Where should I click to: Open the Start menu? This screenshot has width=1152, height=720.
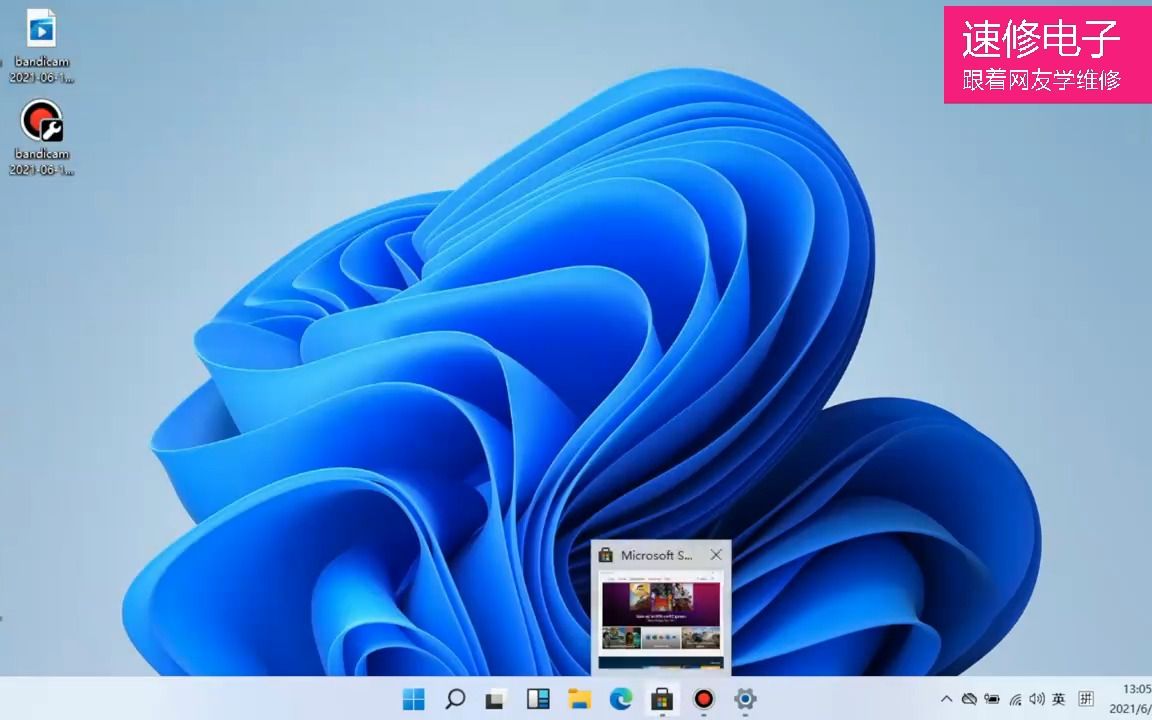tap(416, 699)
